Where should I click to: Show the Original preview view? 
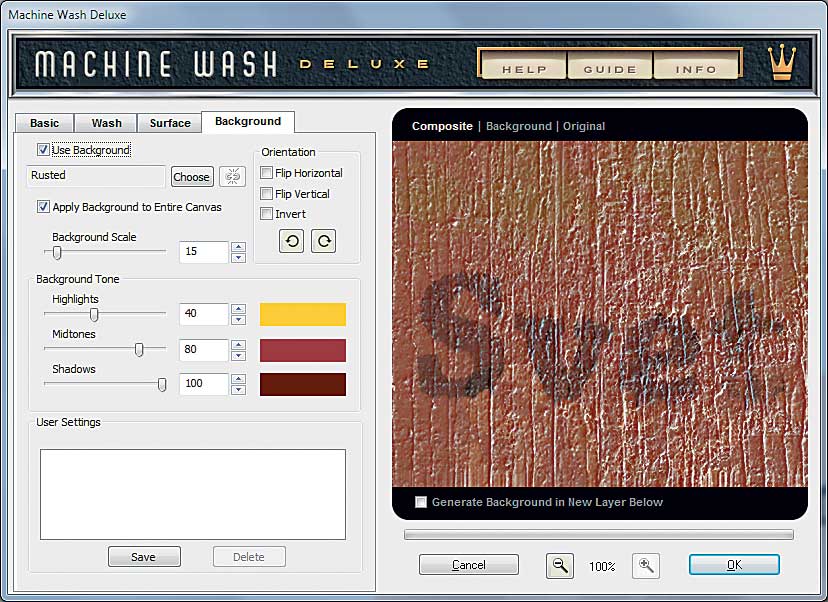tap(584, 126)
